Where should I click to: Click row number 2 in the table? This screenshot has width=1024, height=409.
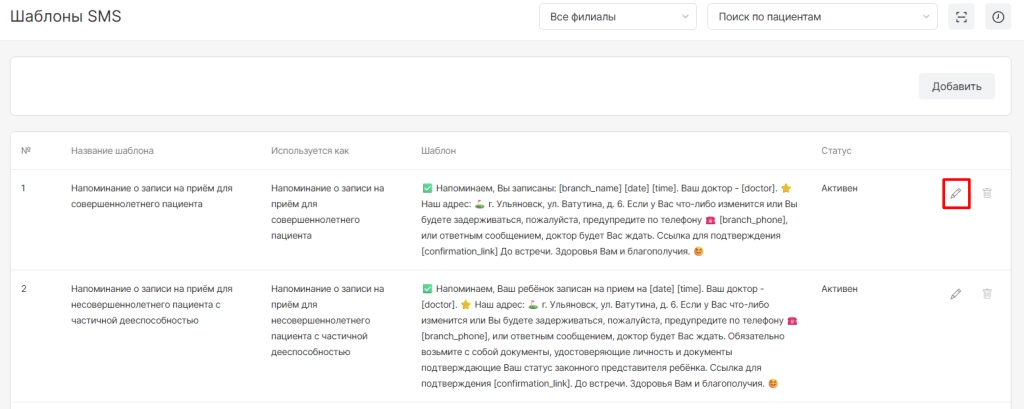[x=24, y=289]
